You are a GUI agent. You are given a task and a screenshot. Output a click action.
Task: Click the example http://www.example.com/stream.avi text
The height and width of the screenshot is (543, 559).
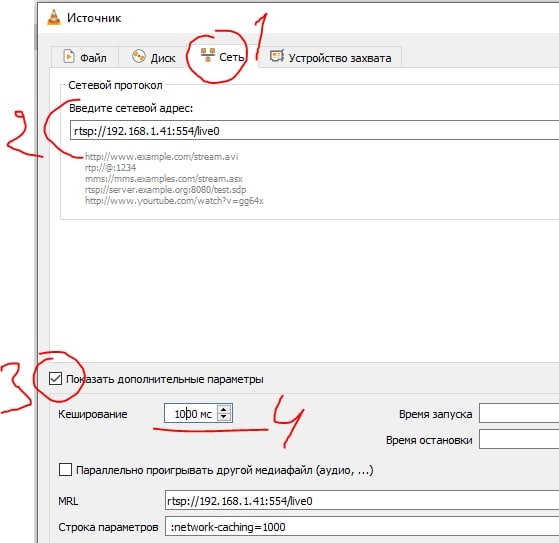click(x=161, y=157)
